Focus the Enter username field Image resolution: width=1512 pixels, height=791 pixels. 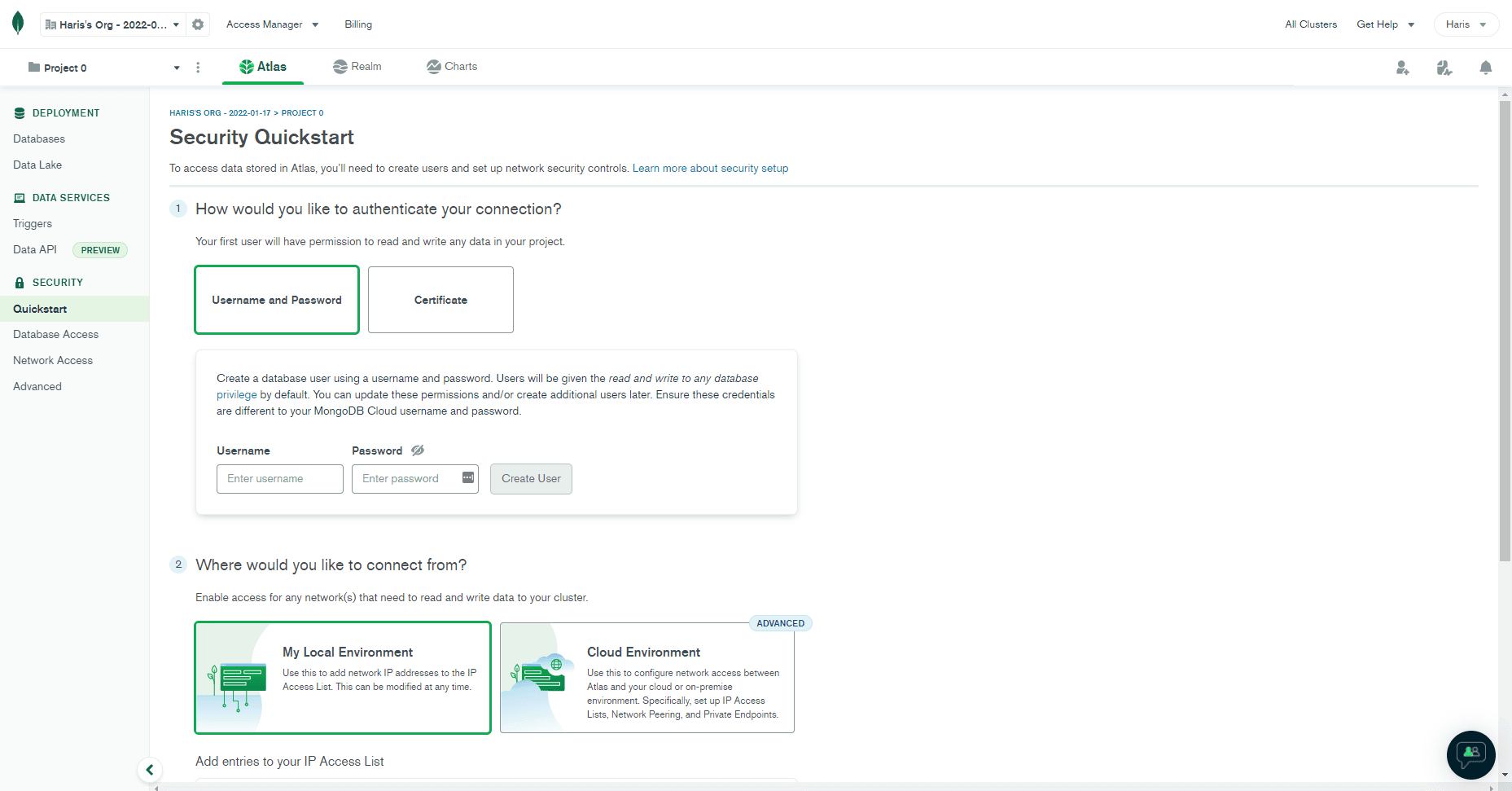(x=280, y=479)
